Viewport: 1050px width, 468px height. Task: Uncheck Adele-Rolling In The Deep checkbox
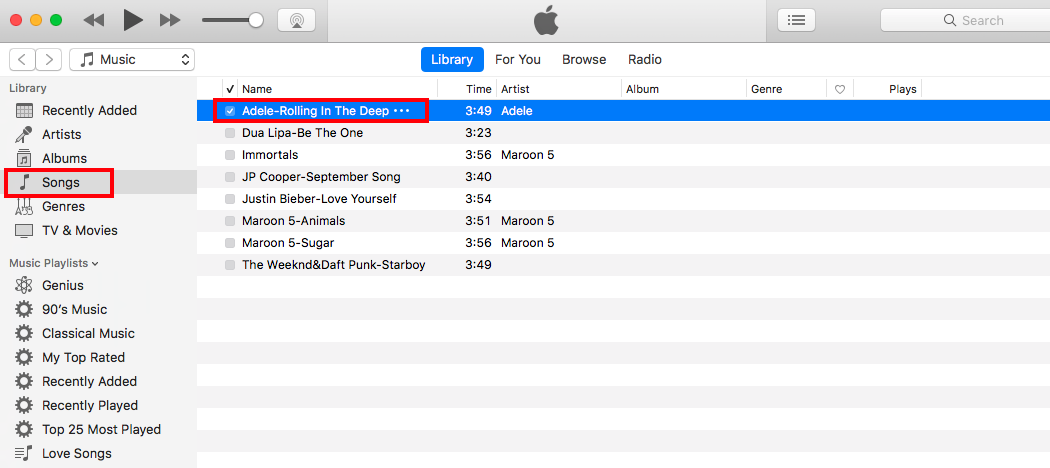[230, 111]
